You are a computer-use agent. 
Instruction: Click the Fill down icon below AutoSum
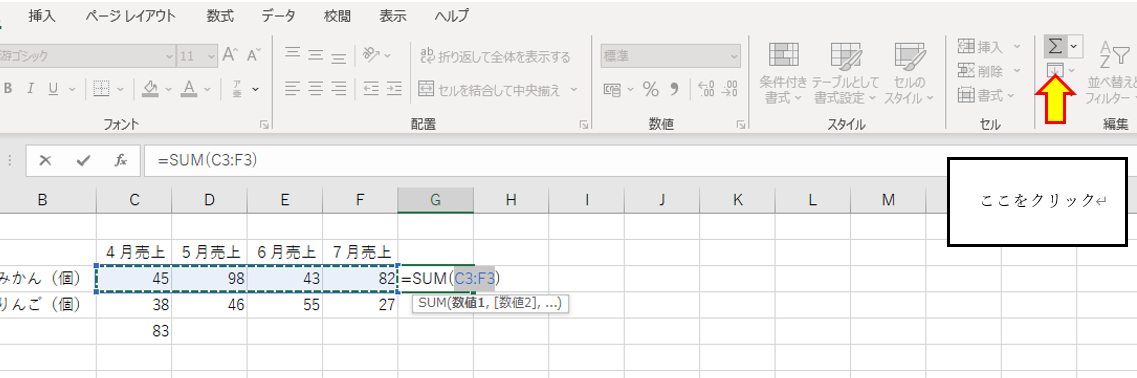1055,70
